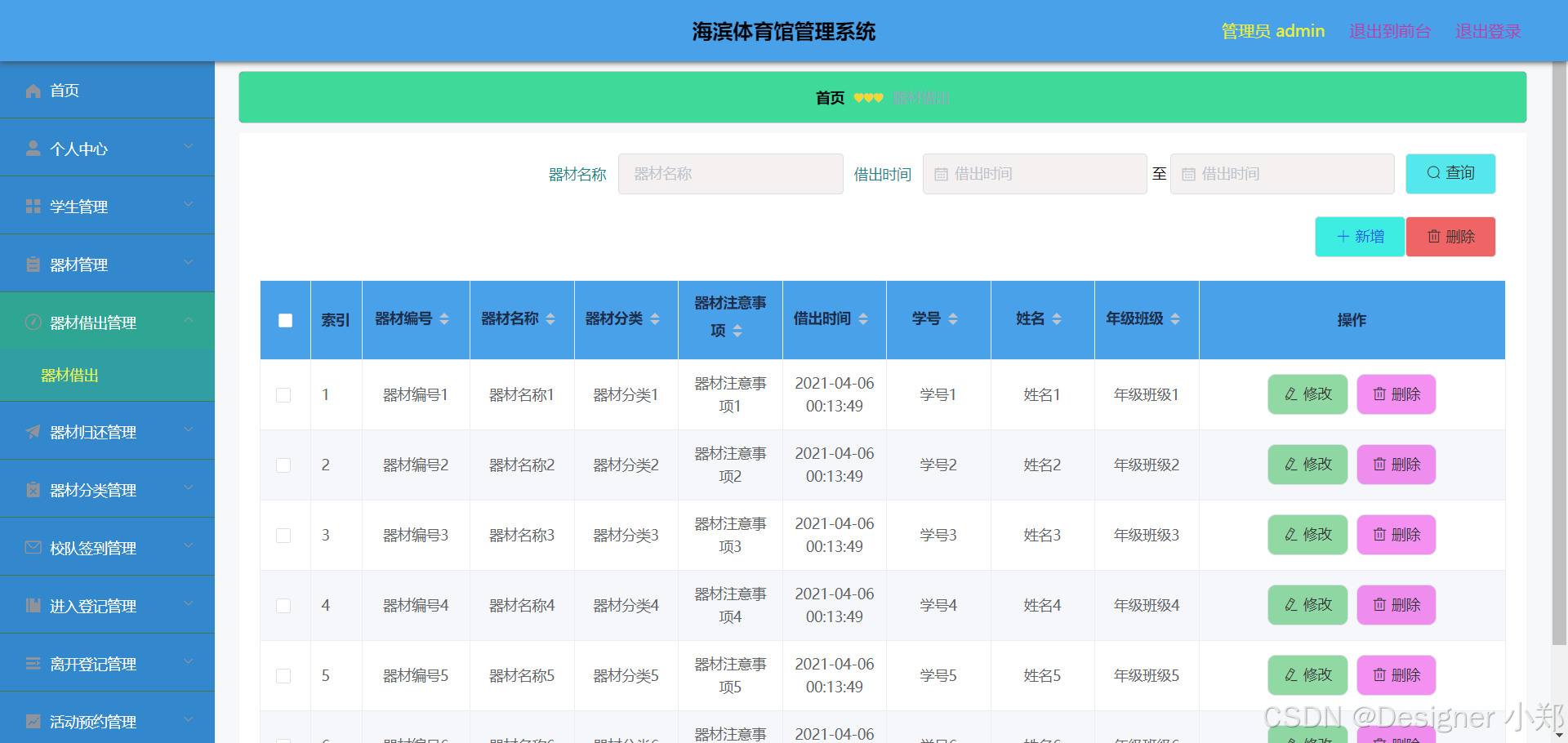The width and height of the screenshot is (1568, 743).
Task: Expand the 学生管理 menu chevron
Action: 189,204
